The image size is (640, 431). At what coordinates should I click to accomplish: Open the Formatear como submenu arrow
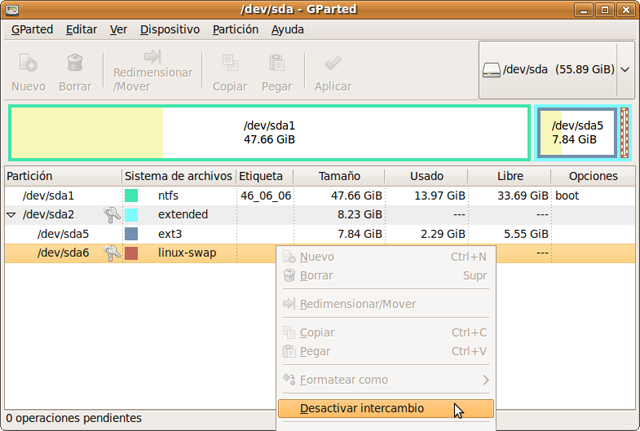486,380
